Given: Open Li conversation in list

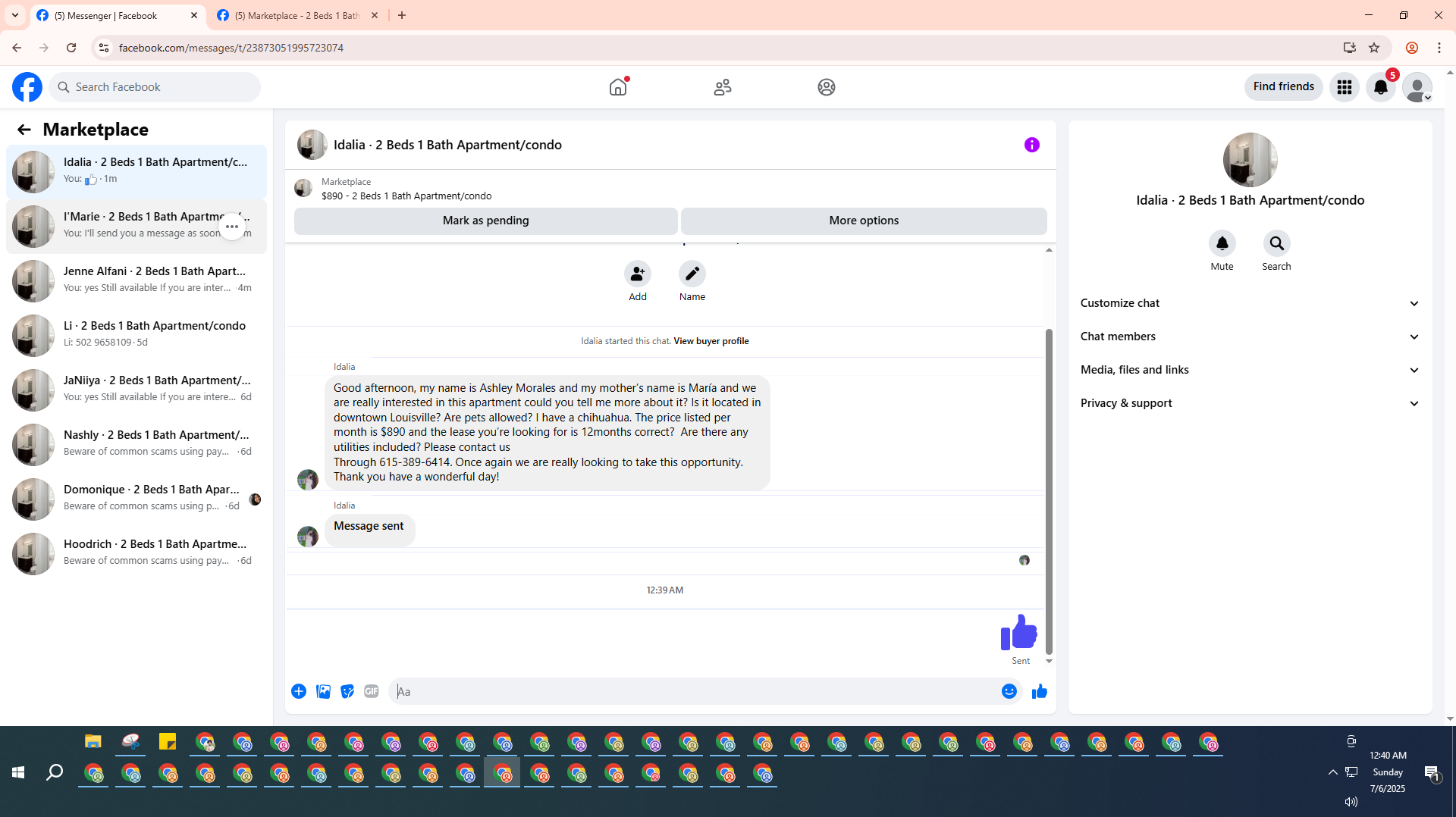Looking at the screenshot, I should (x=136, y=335).
